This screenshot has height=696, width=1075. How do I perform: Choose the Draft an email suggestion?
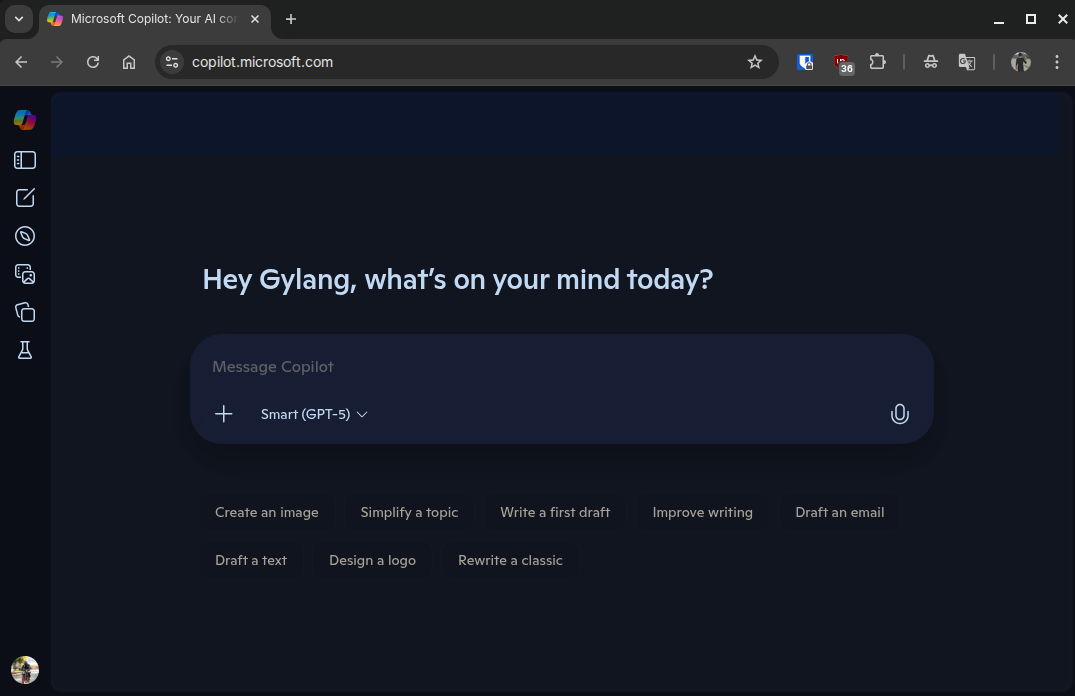coord(839,512)
